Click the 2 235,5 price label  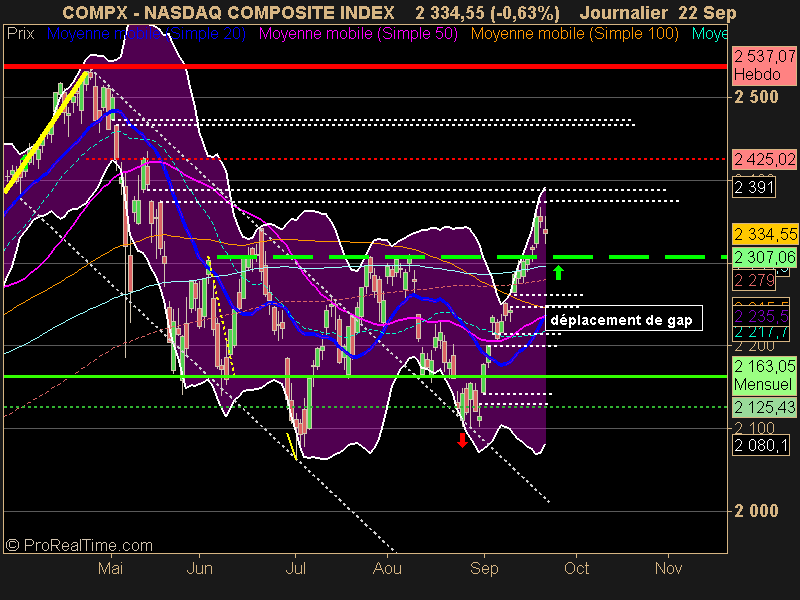761,317
